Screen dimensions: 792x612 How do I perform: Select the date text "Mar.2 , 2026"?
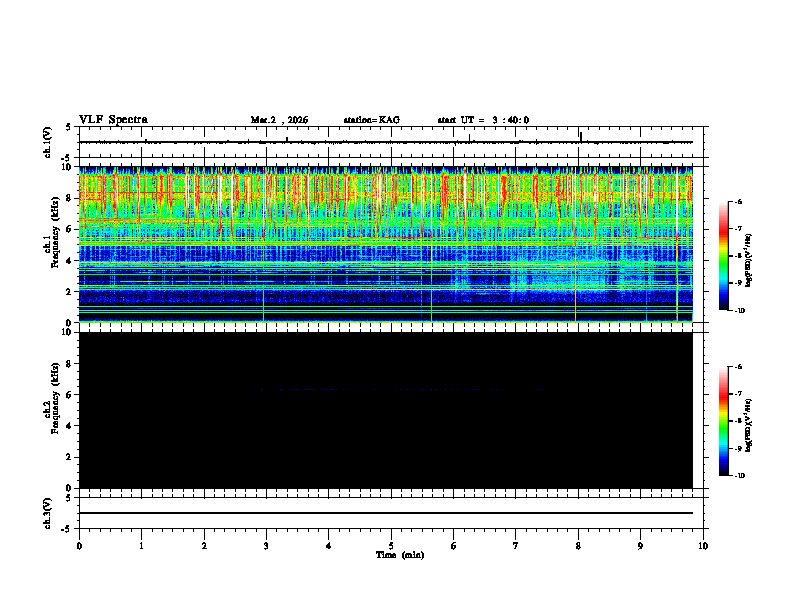click(x=279, y=120)
